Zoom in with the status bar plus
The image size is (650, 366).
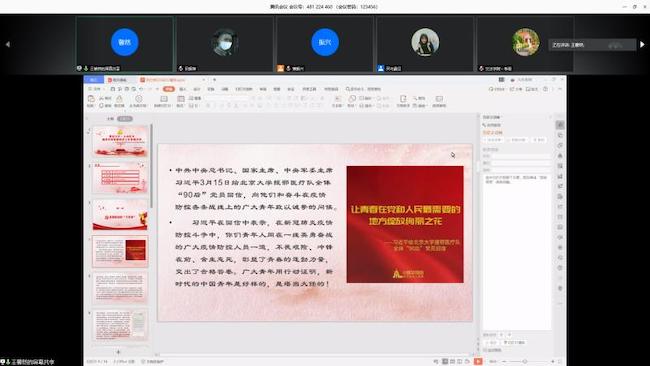tap(553, 361)
